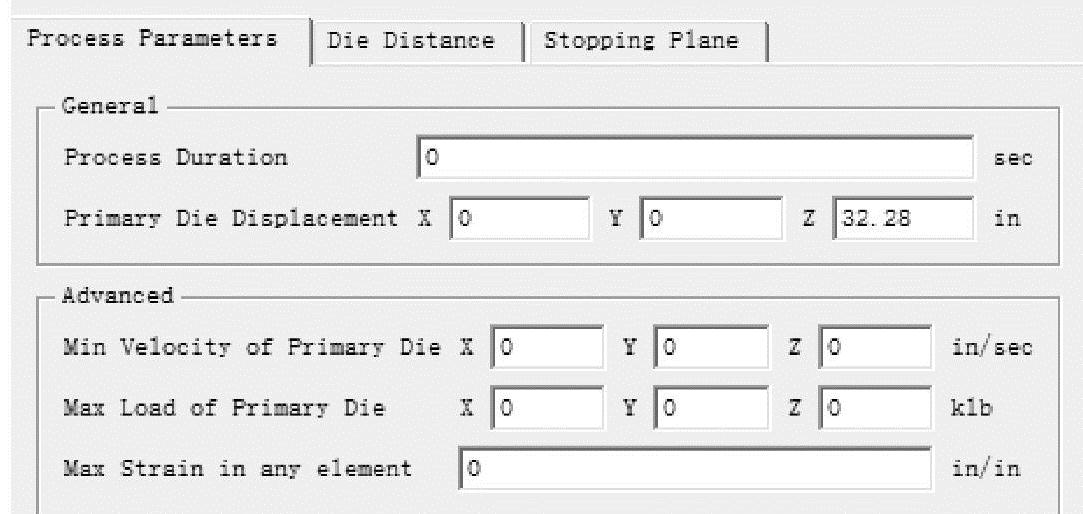1083x514 pixels.
Task: Click Max Strain in any element field
Action: [696, 467]
